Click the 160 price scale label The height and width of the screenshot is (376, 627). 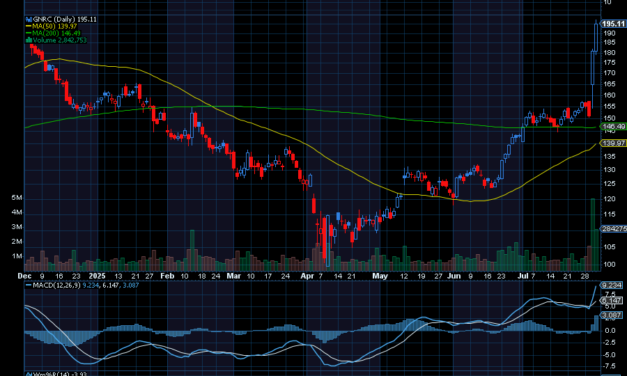tap(609, 95)
